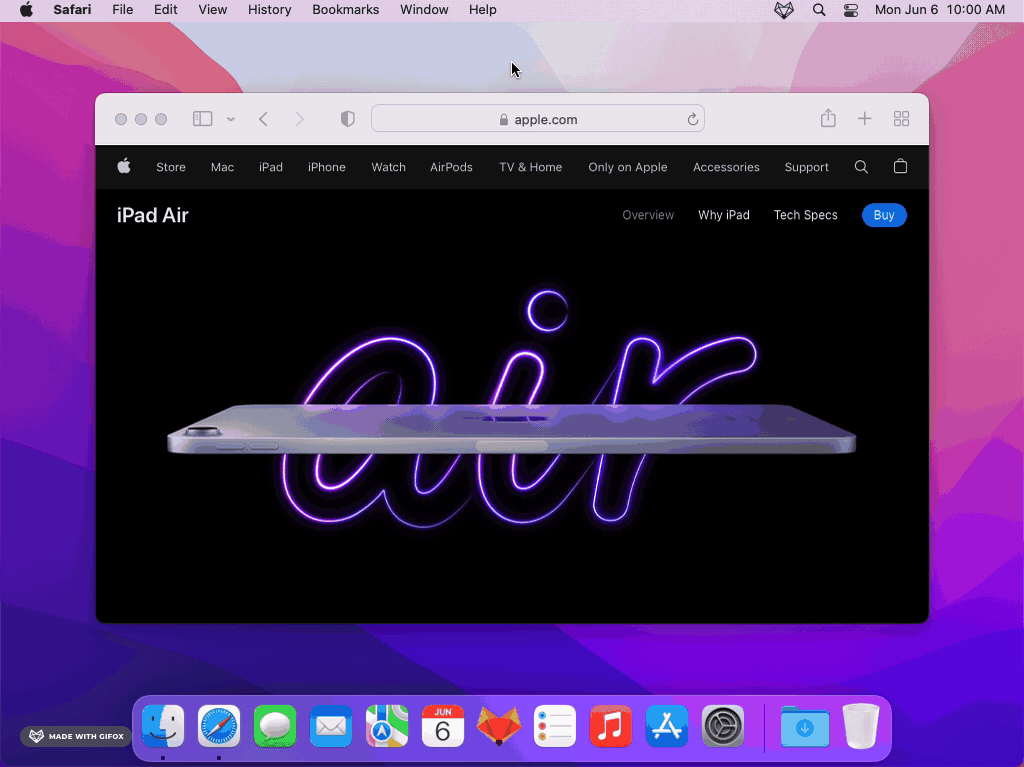Open Maps from the Dock
The height and width of the screenshot is (767, 1024).
click(x=387, y=726)
